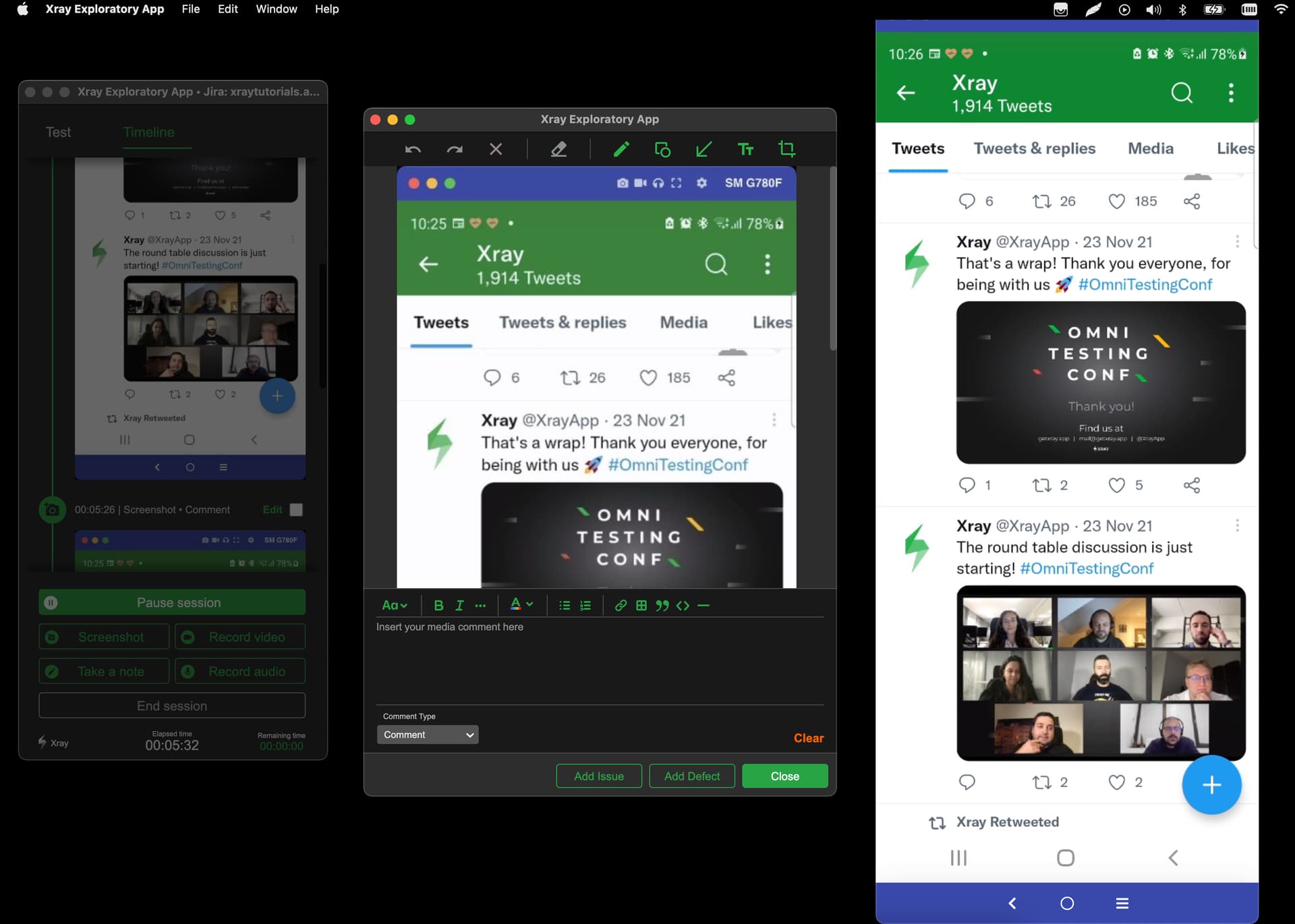Viewport: 1295px width, 924px height.
Task: Open the text style Aa dropdown
Action: (395, 605)
